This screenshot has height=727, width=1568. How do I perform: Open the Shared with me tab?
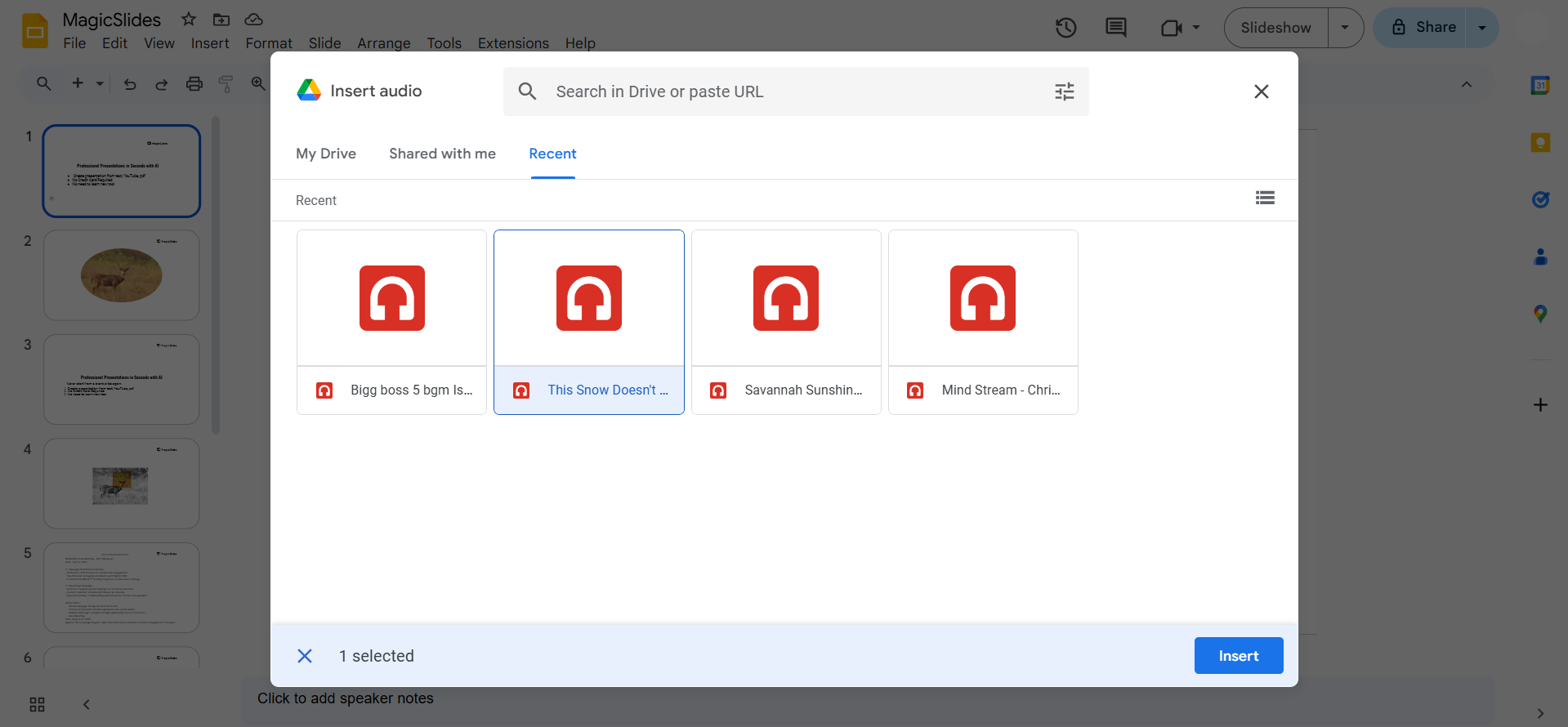442,154
